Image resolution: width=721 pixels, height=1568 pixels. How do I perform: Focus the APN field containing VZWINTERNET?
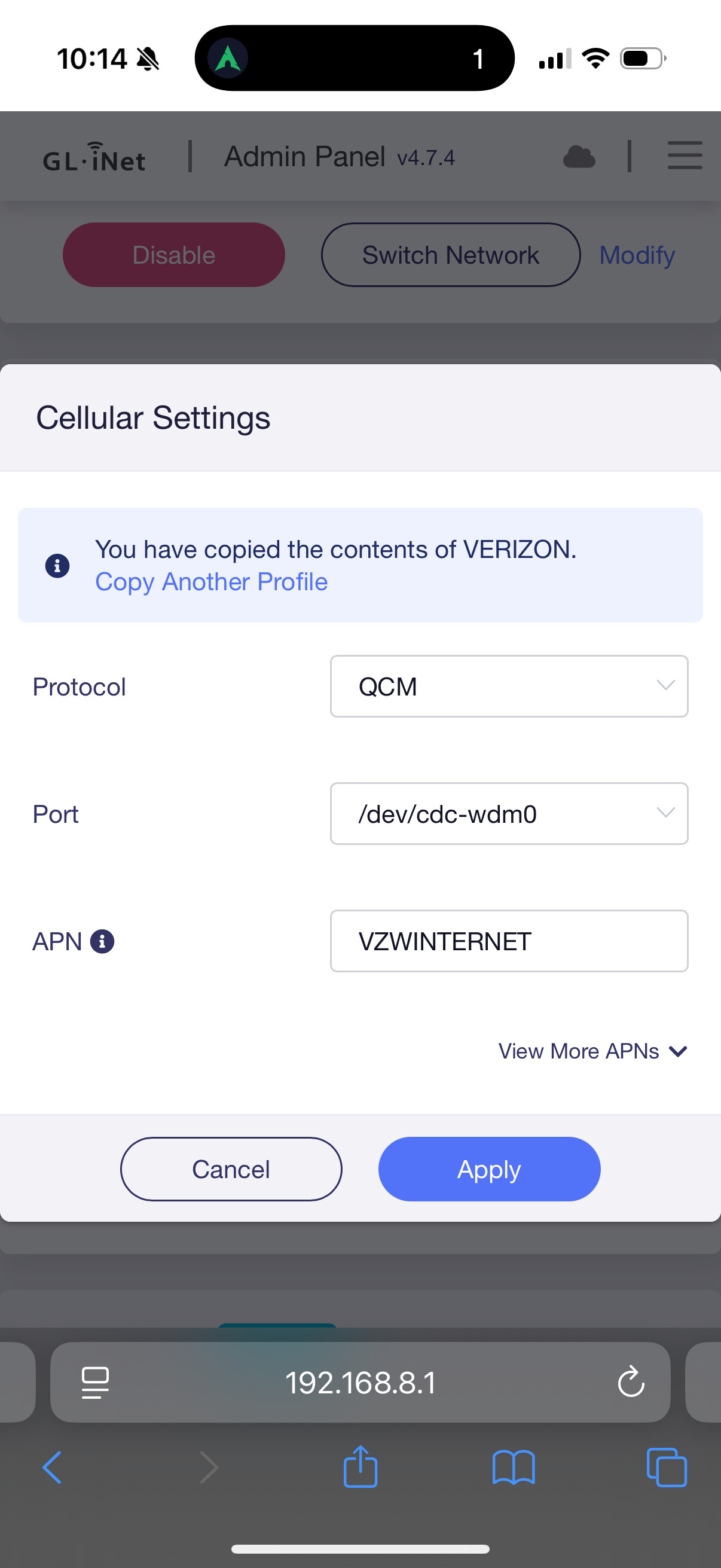point(509,941)
